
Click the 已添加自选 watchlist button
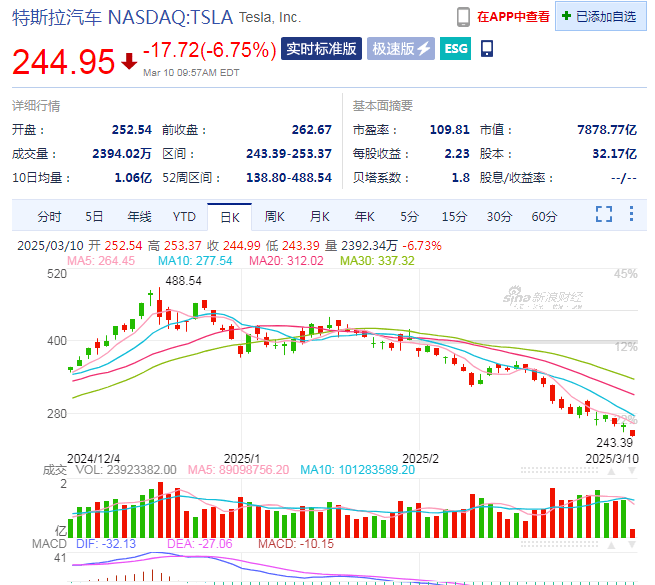[x=600, y=16]
